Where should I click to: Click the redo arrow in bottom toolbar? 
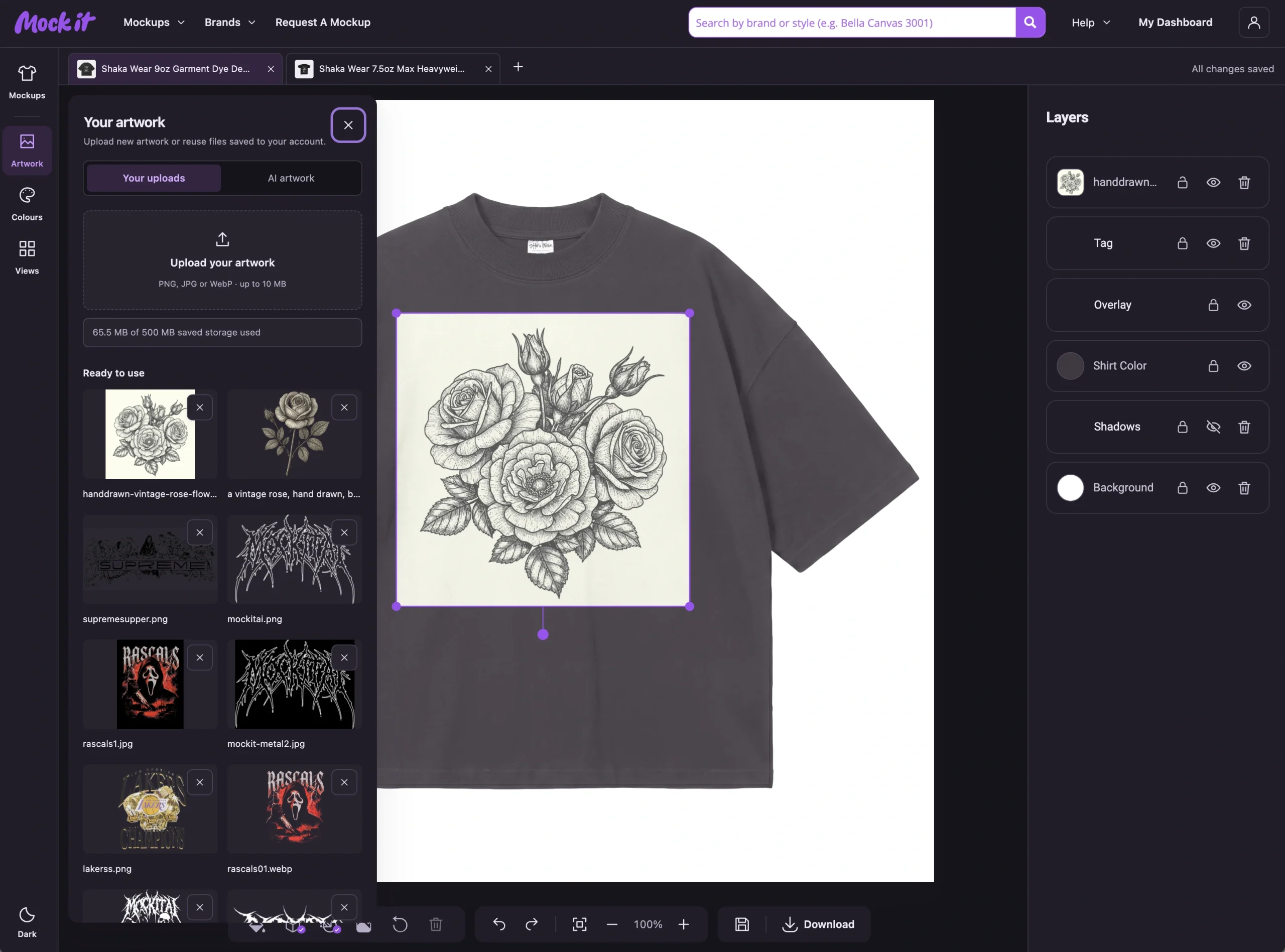pyautogui.click(x=531, y=924)
